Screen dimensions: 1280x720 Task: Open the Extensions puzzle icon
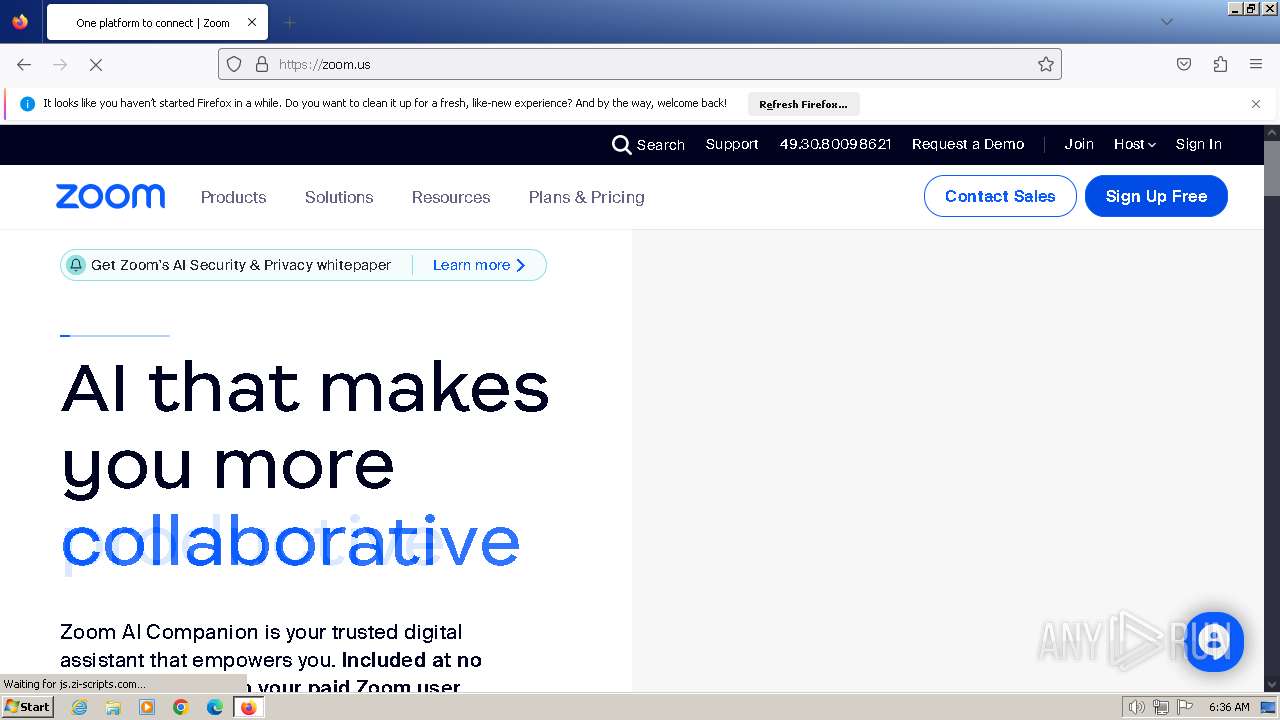point(1220,64)
